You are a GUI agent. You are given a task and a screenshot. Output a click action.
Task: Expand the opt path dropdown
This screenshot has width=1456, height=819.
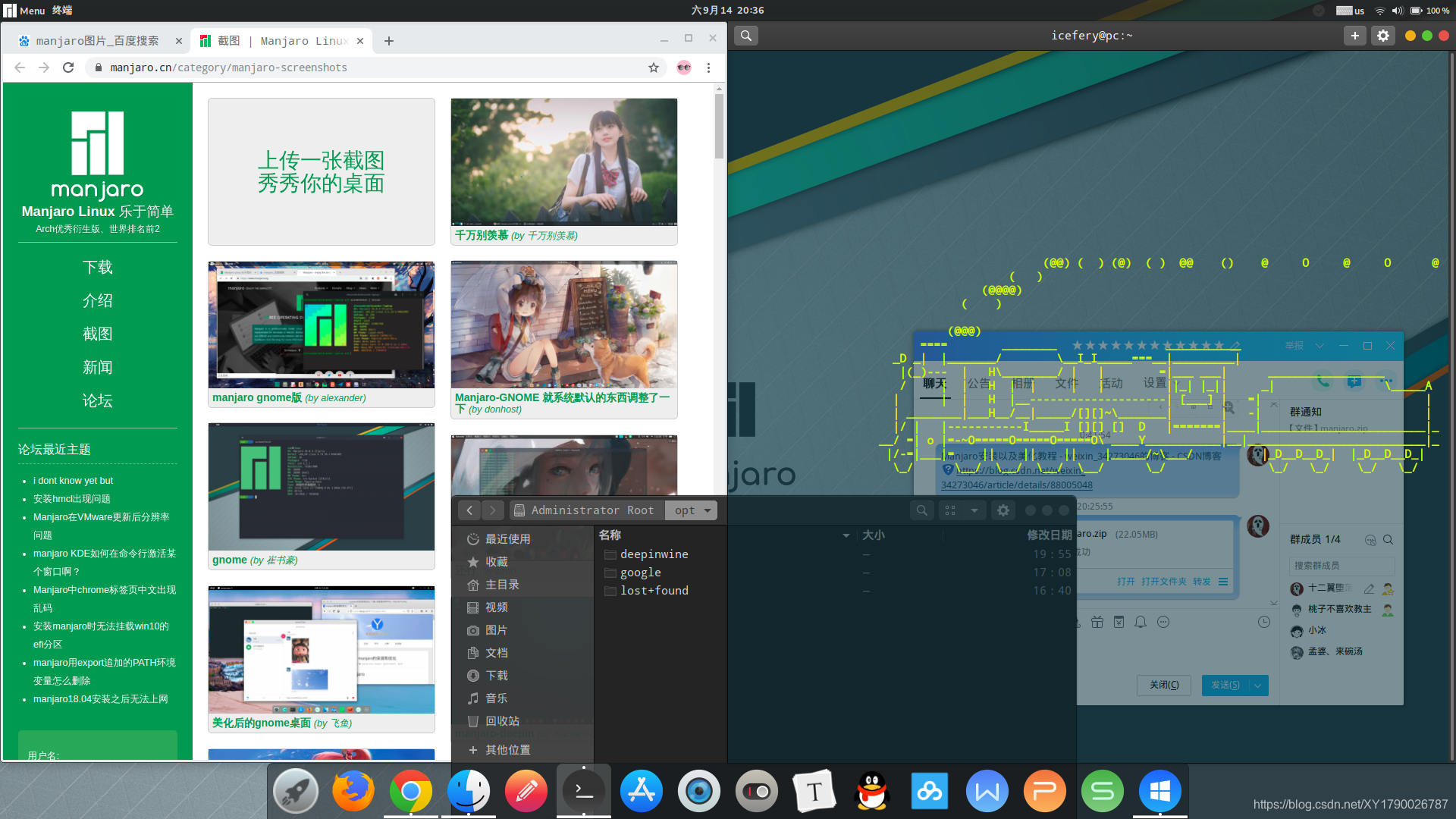[708, 510]
